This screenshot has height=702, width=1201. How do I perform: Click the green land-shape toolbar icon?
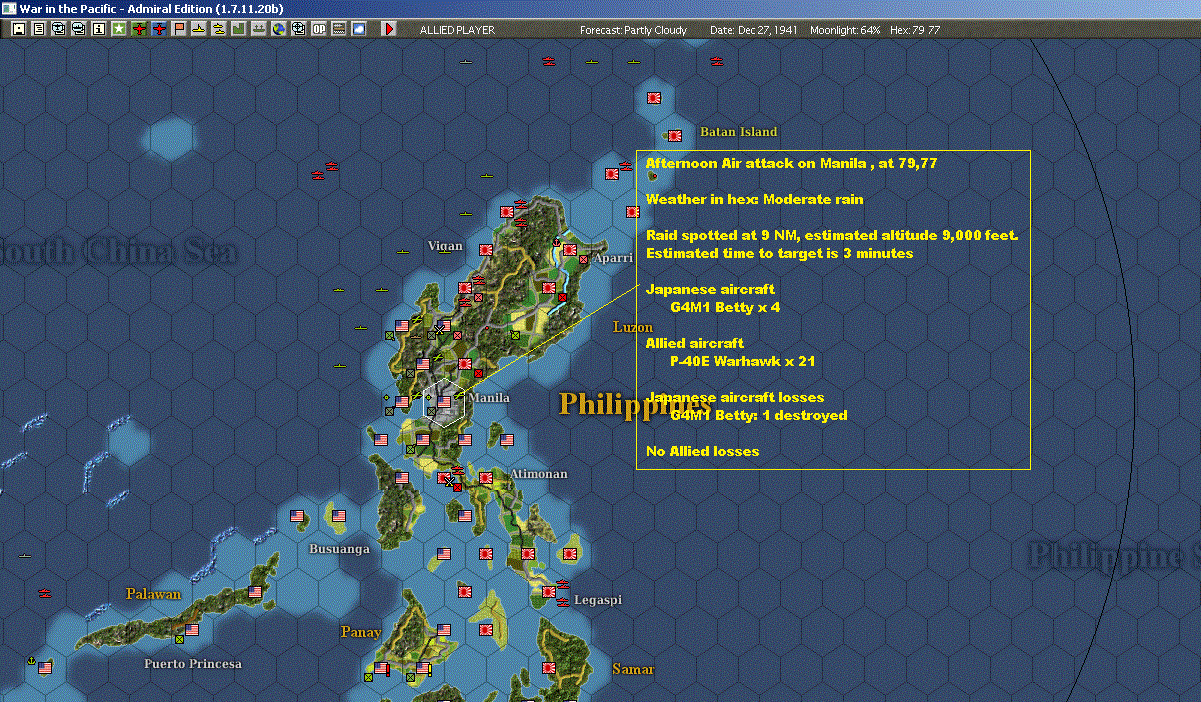tap(239, 29)
